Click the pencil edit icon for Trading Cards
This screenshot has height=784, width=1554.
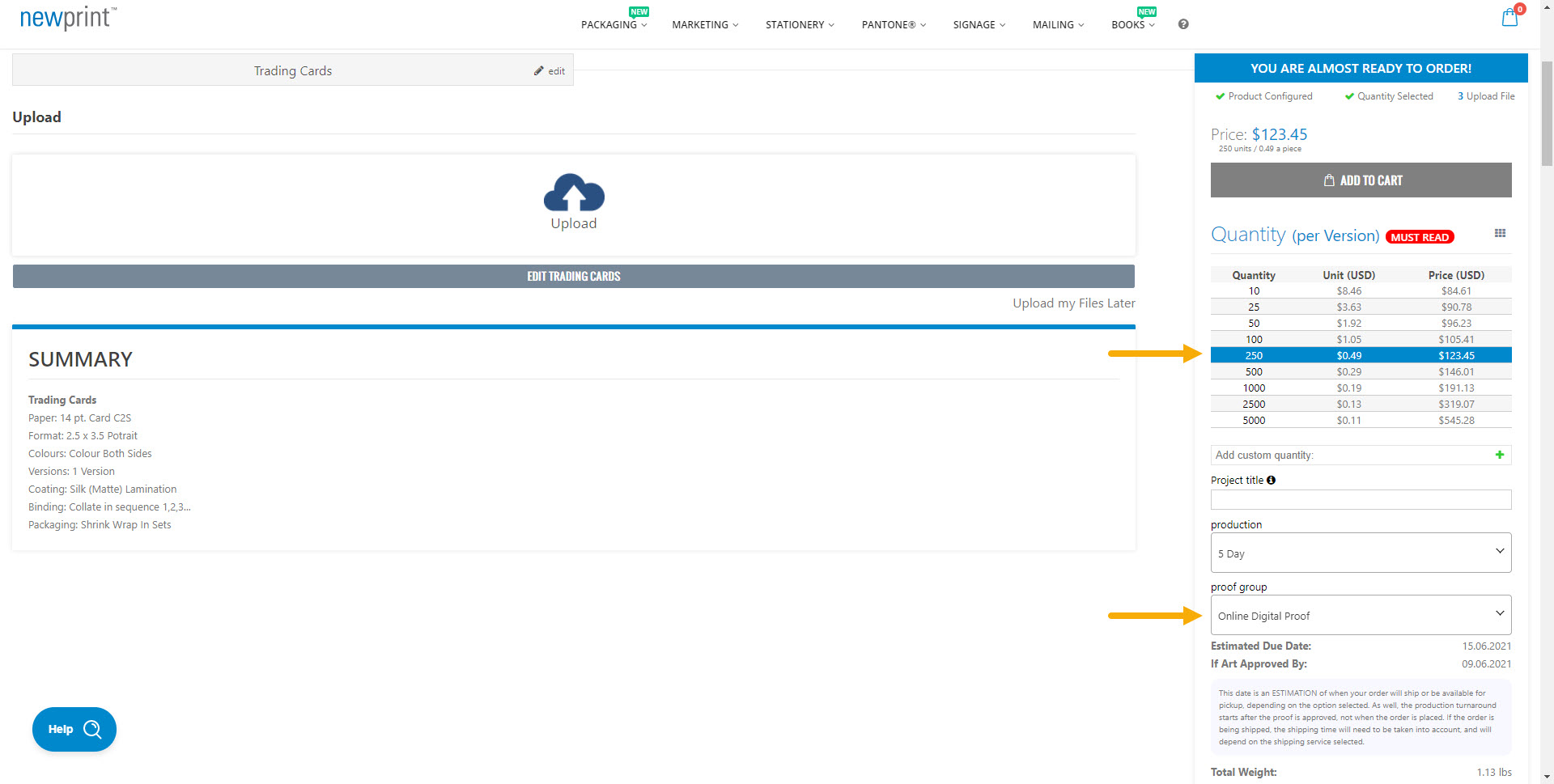coord(539,71)
